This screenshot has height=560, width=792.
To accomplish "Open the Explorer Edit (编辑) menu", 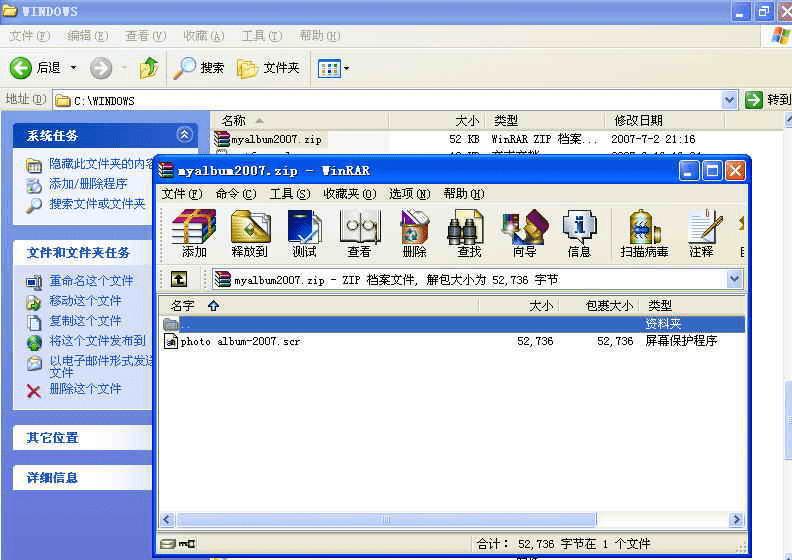I will (87, 36).
